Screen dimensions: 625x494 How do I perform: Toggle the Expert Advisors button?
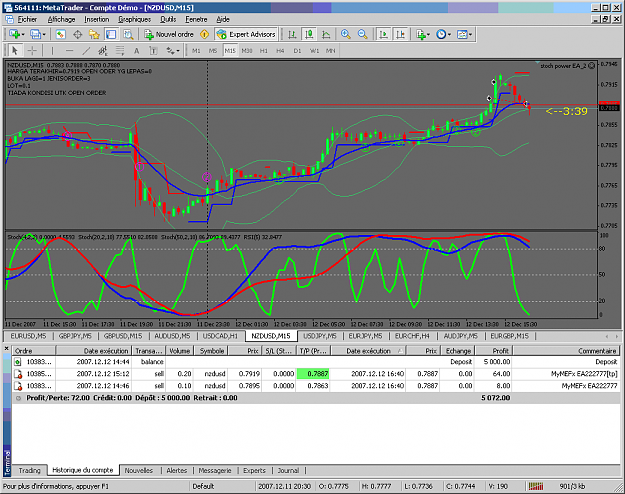pyautogui.click(x=246, y=35)
